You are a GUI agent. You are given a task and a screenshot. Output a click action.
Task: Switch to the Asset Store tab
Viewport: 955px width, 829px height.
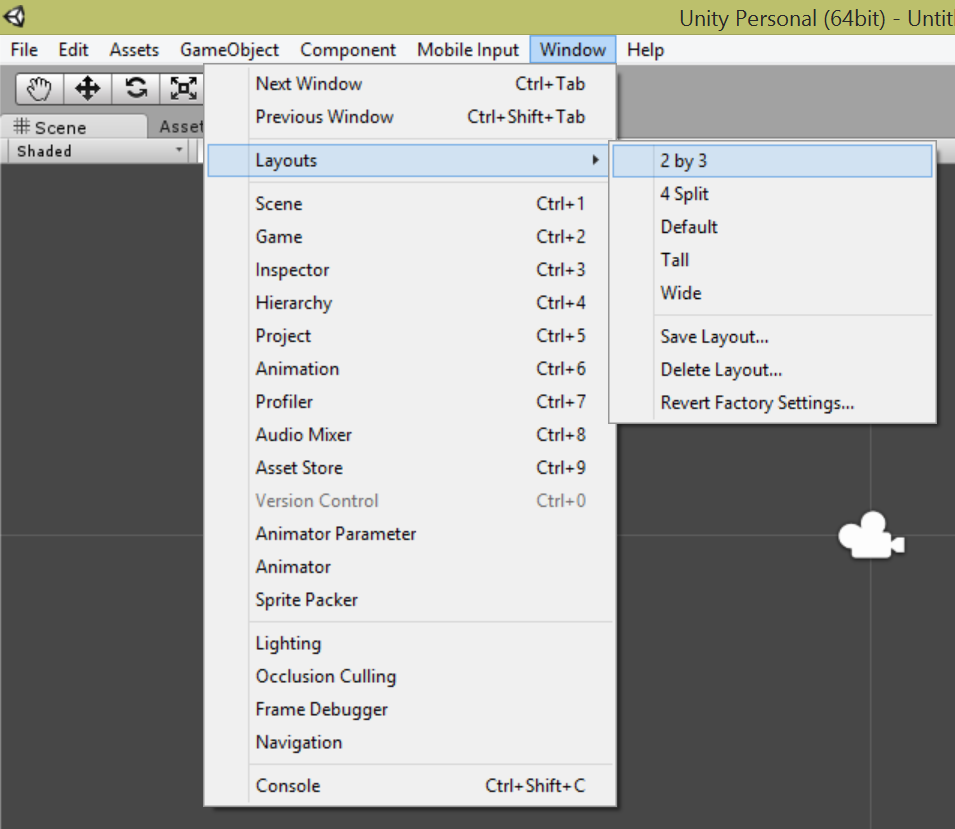178,127
